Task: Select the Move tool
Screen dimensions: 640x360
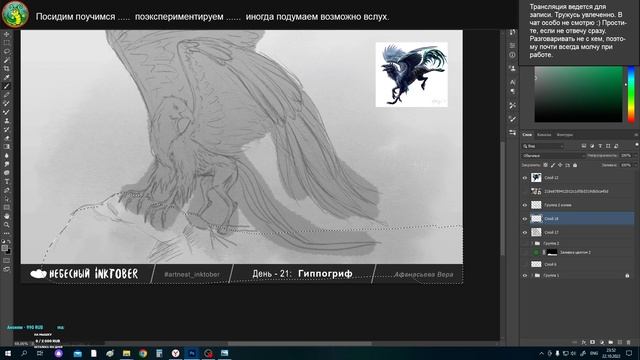Action: [7, 34]
